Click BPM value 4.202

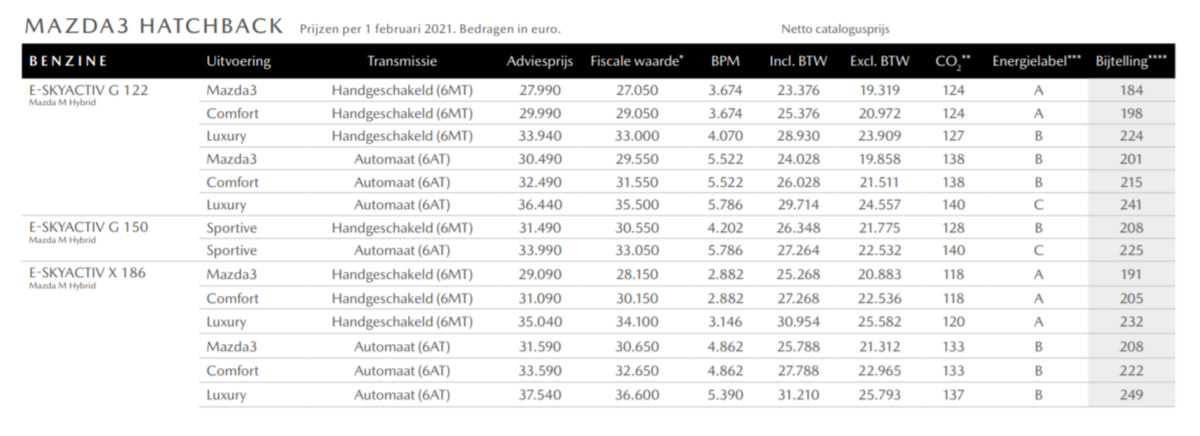click(724, 228)
